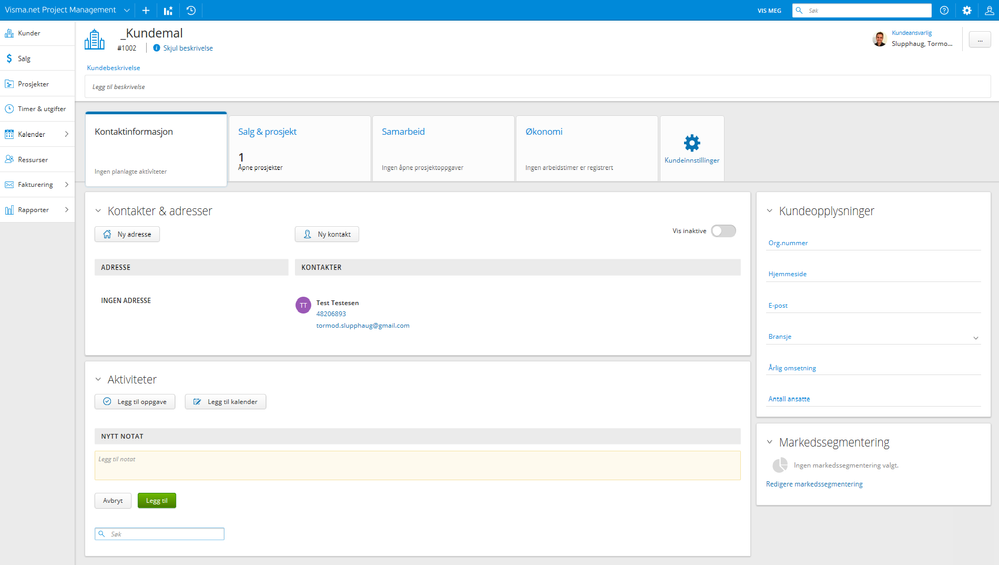The width and height of the screenshot is (999, 565).
Task: Open Kundeinnstillinger gear tile
Action: point(692,148)
